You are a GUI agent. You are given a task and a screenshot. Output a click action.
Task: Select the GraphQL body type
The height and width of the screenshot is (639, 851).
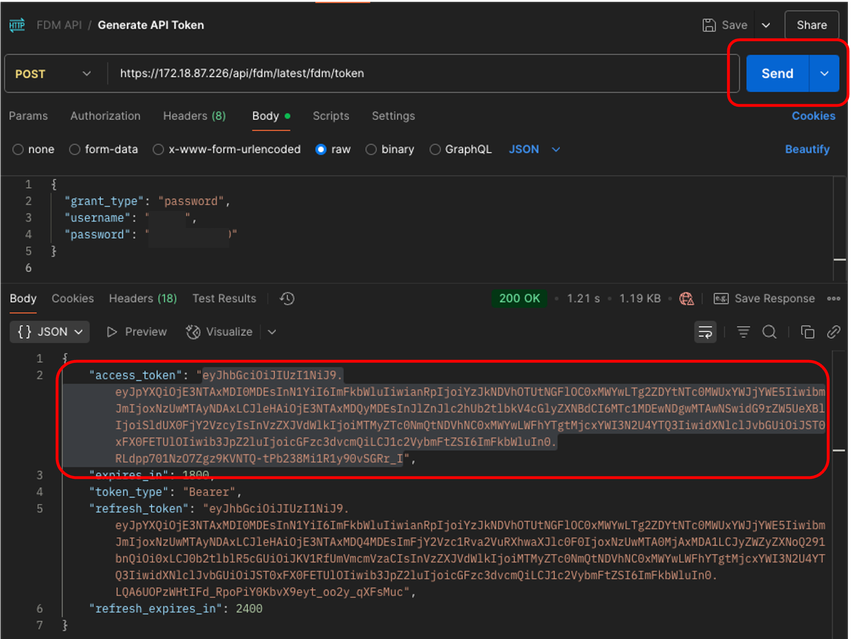(435, 149)
